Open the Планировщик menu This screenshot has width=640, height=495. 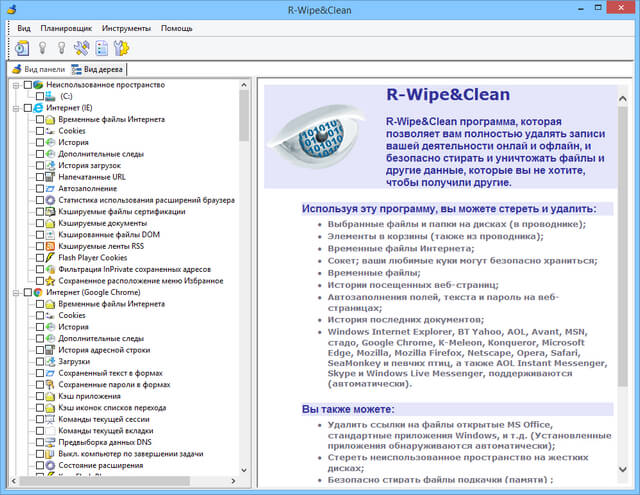pyautogui.click(x=66, y=29)
